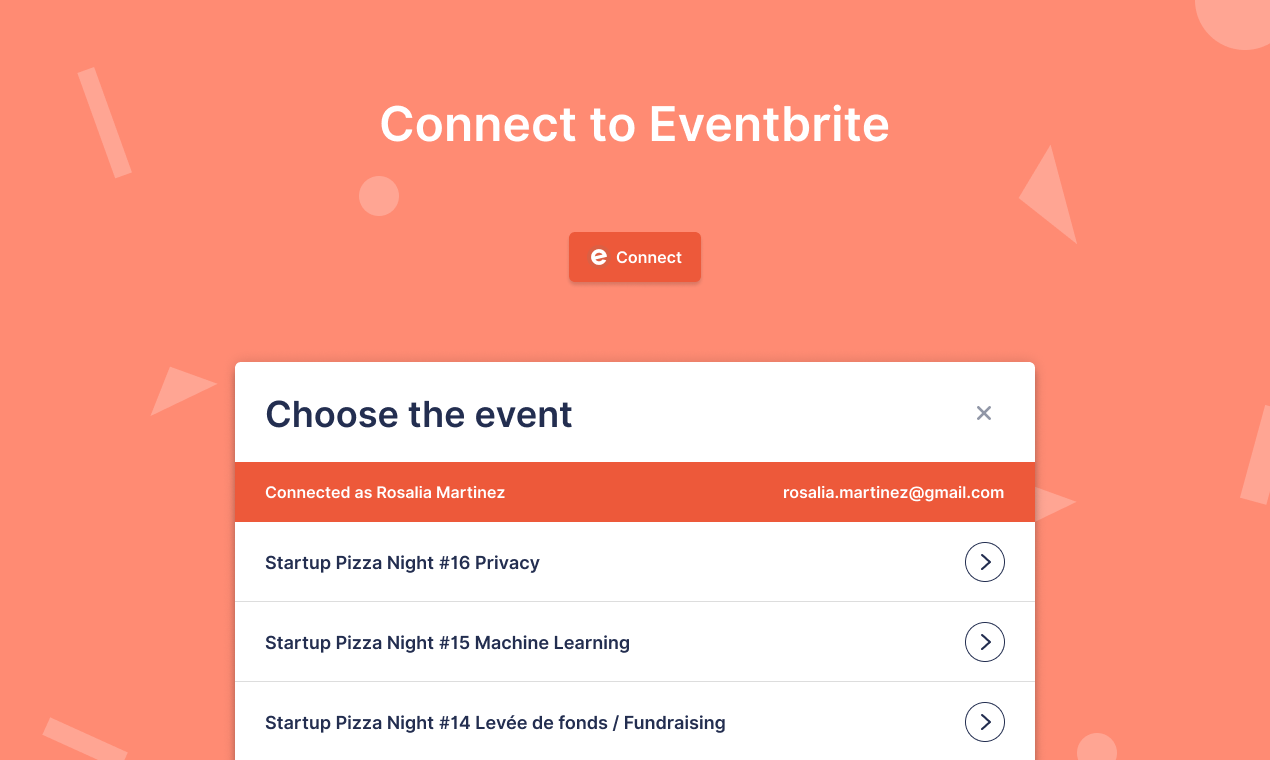Screen dimensions: 1270x760
Task: Select Startup Pizza Night #14 Levée de fonds title
Action: 495,723
